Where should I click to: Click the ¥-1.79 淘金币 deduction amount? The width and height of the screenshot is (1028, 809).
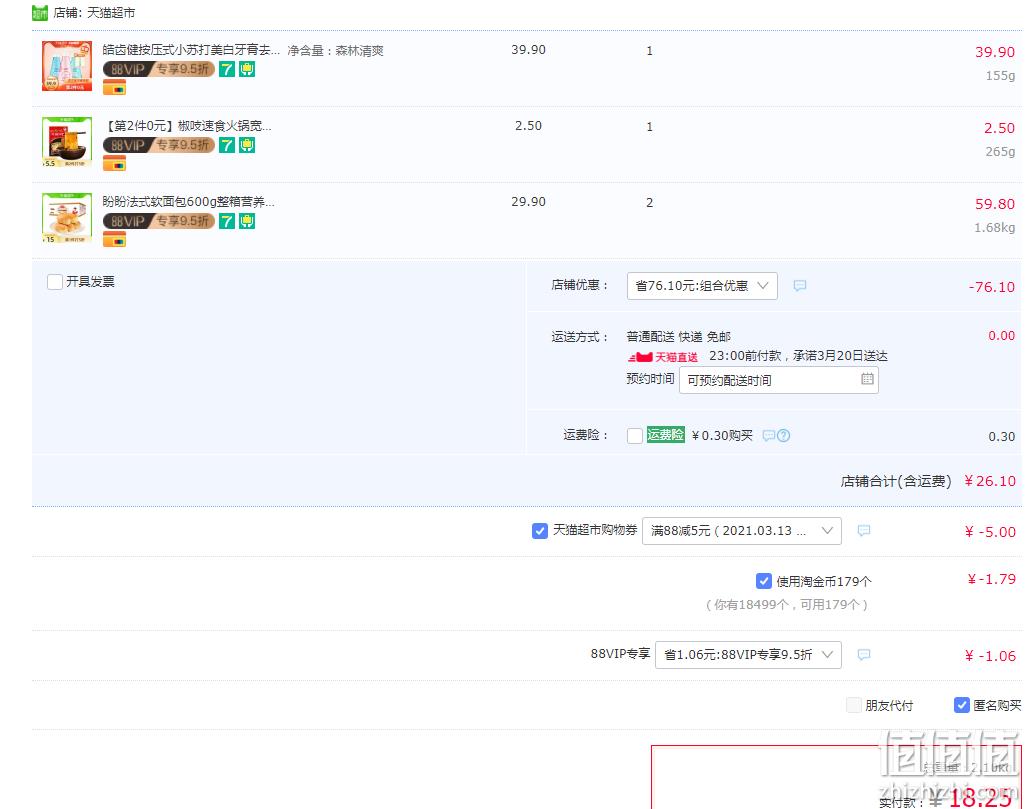coord(992,579)
